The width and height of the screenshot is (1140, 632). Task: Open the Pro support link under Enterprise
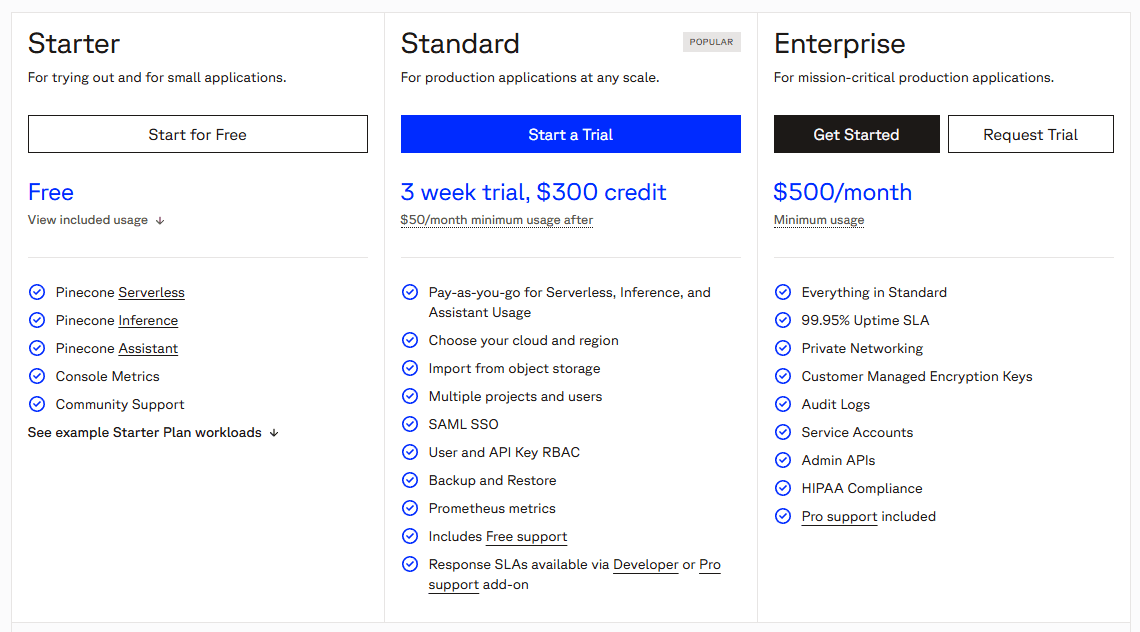tap(839, 516)
